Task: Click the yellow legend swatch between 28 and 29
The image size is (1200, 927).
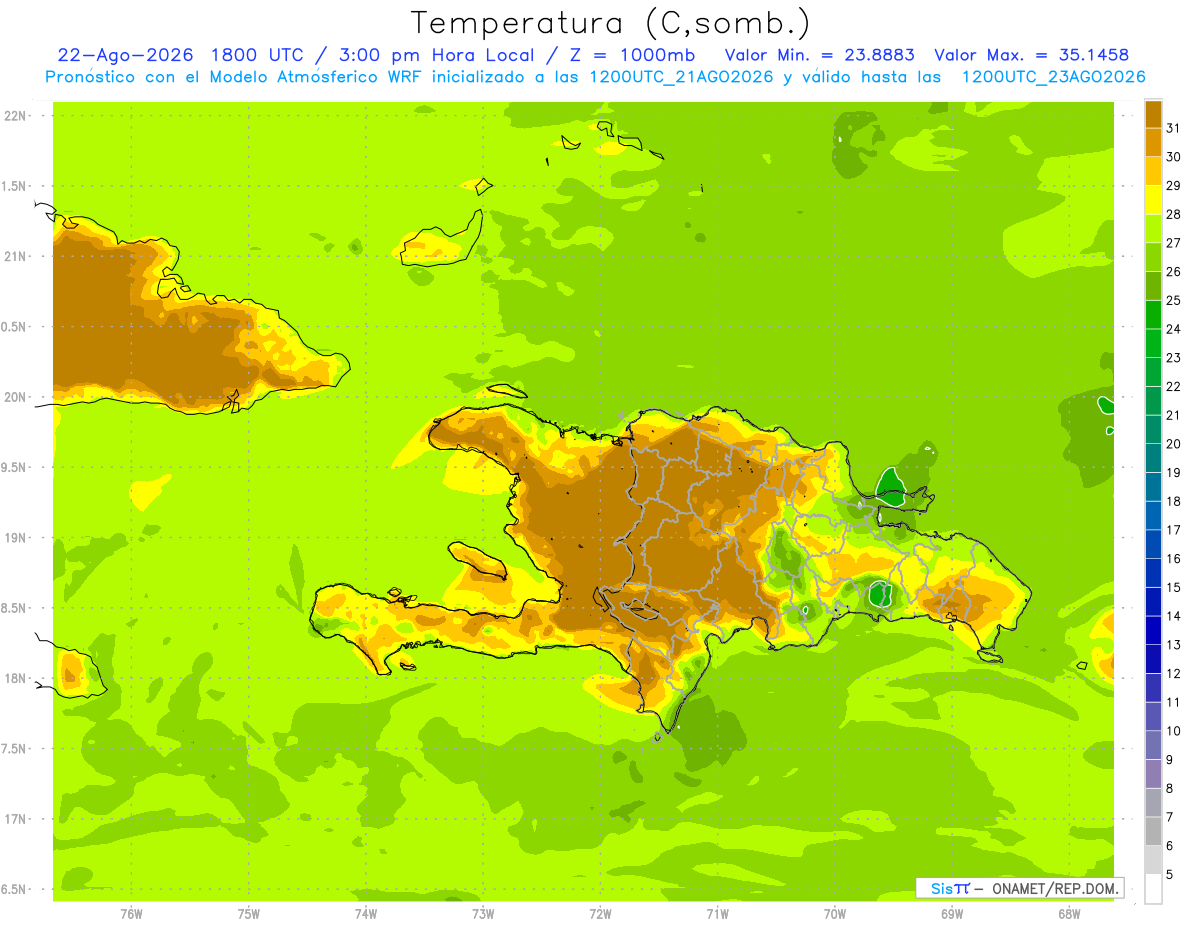Action: [1153, 200]
